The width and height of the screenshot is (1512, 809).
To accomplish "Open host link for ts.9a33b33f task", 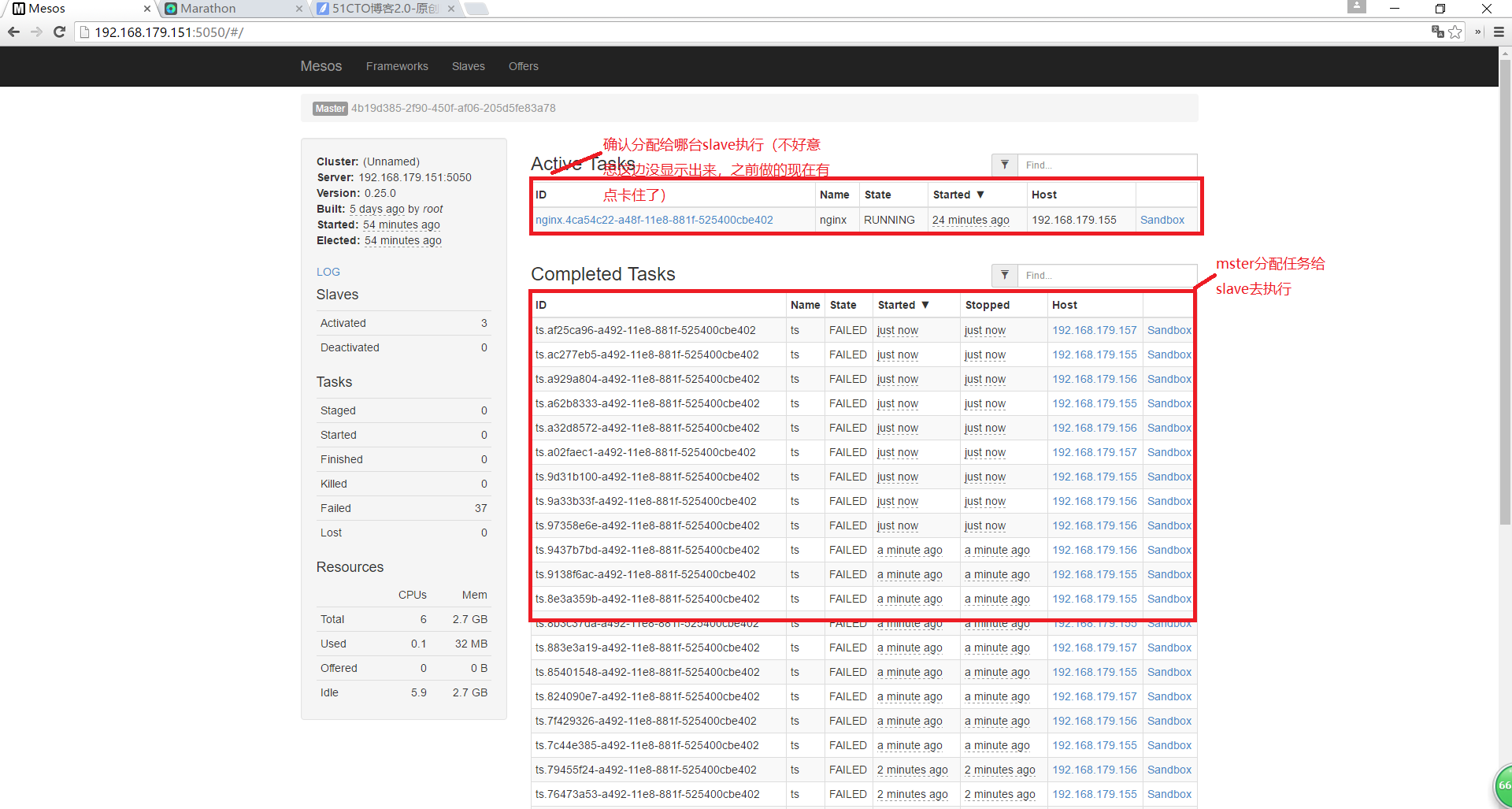I will click(1095, 501).
